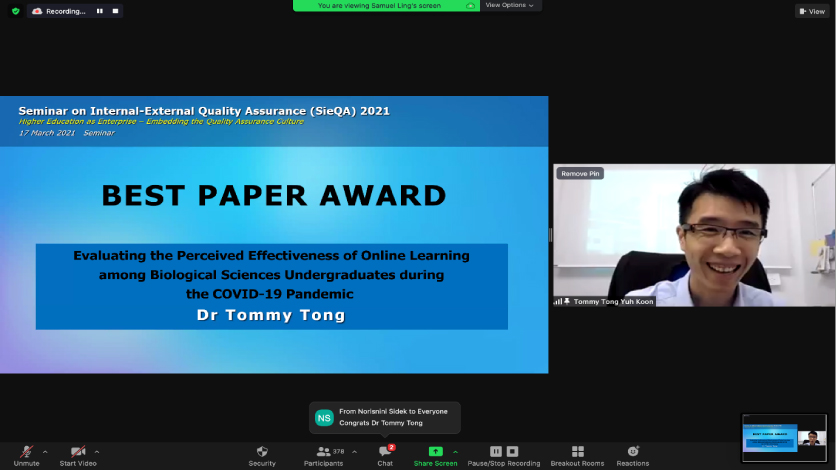Click the chat notification from Norisnini Sidek
The image size is (836, 470).
384,417
